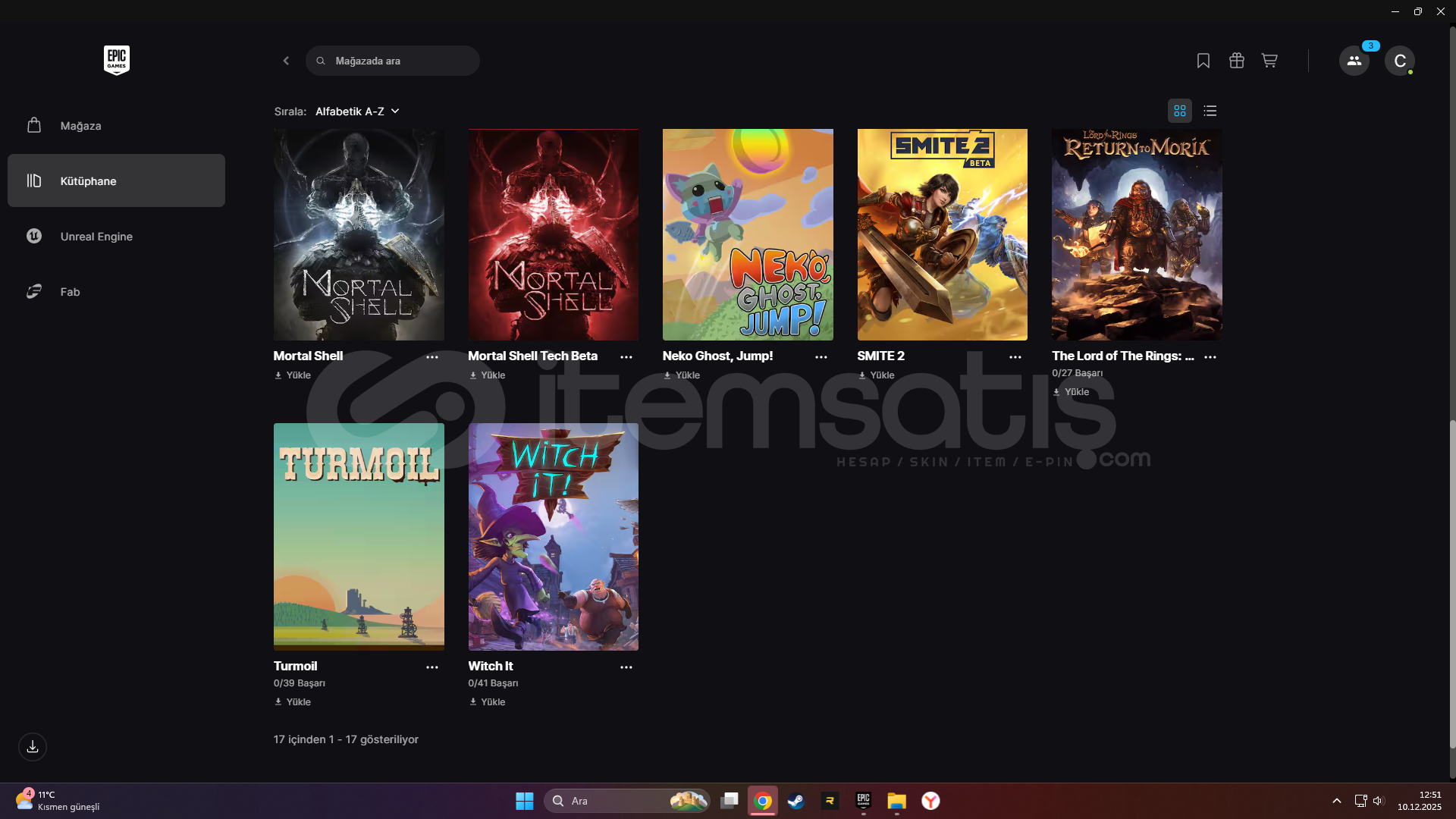1456x819 pixels.
Task: Expand the Alfabetik A-Z sort dropdown
Action: (357, 111)
